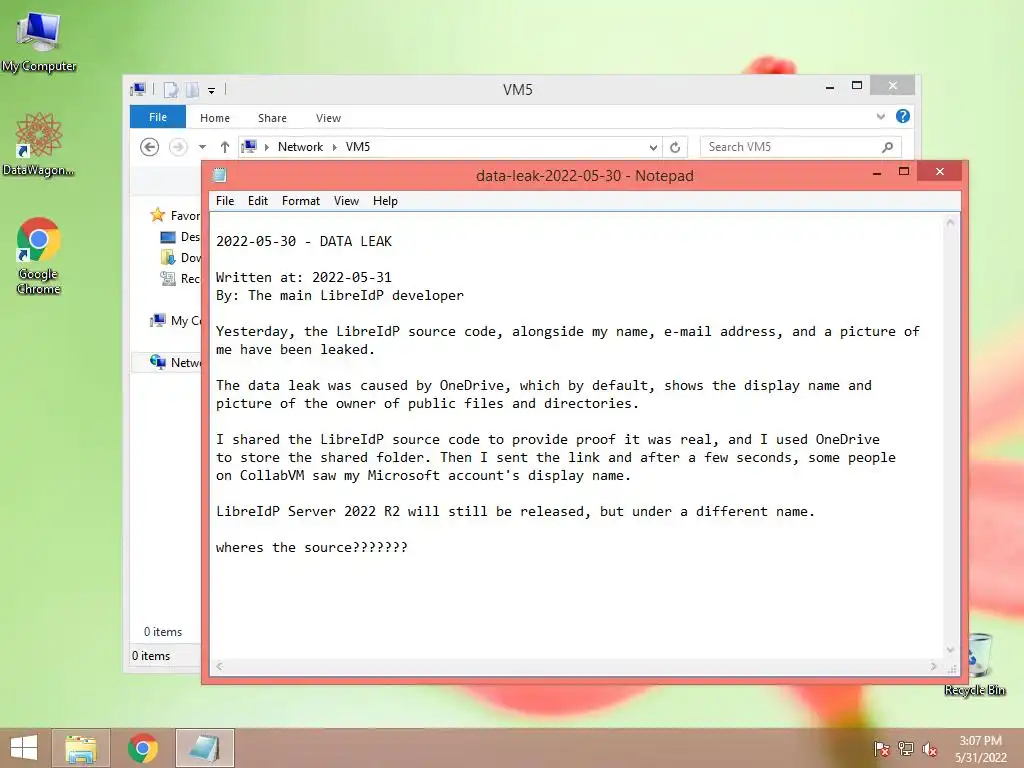The height and width of the screenshot is (768, 1024).
Task: Click the line 'By: The main LibreIdP developer'
Action: pyautogui.click(x=340, y=295)
